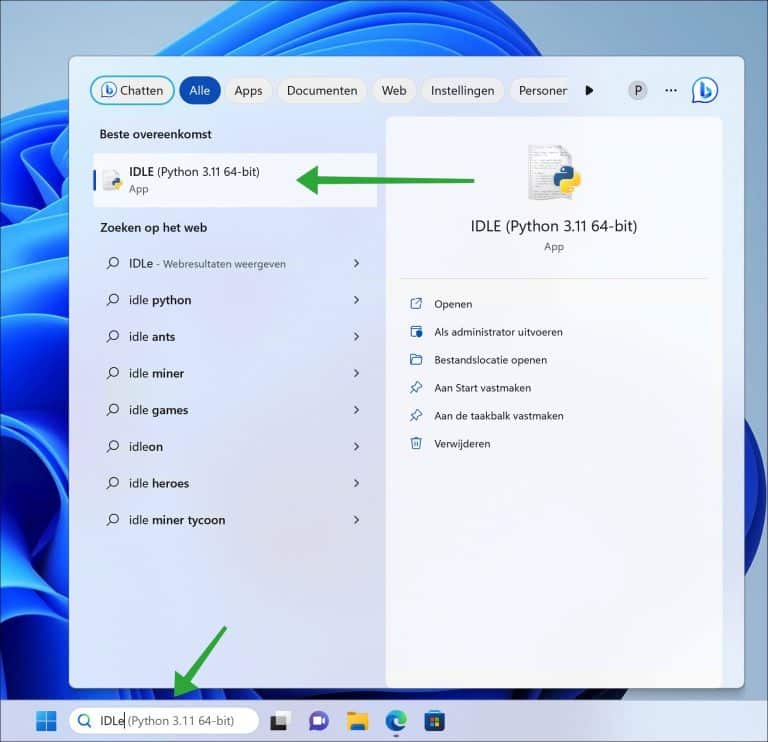The height and width of the screenshot is (742, 768).
Task: Click the Chatten button
Action: point(132,91)
